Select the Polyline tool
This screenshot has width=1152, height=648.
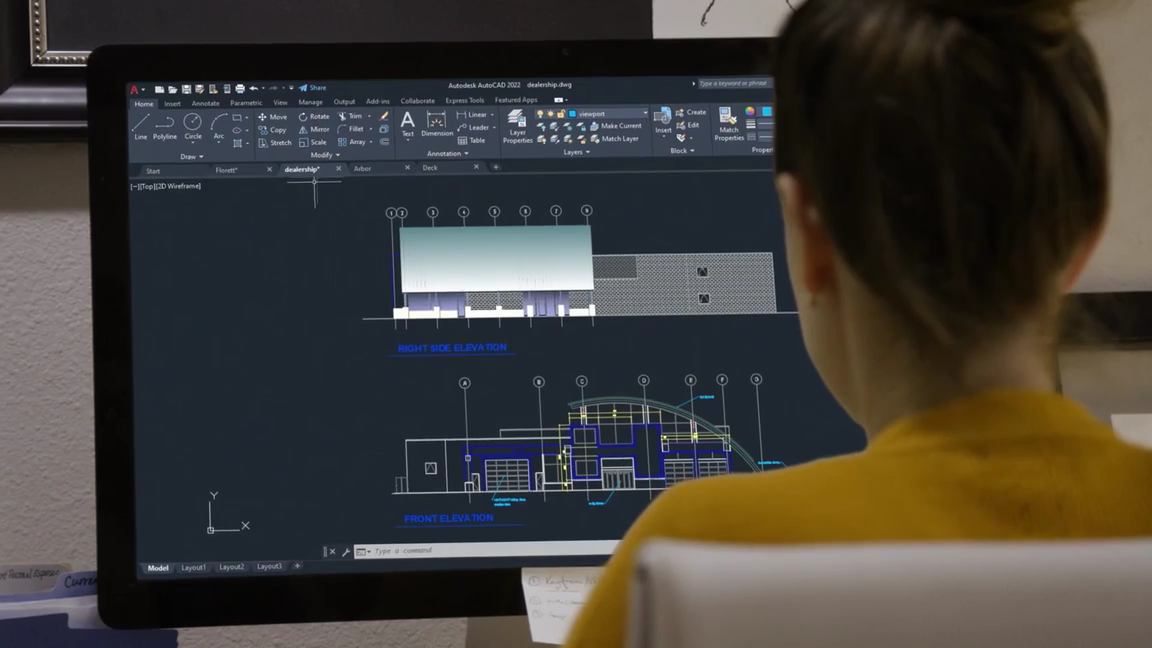coord(165,126)
